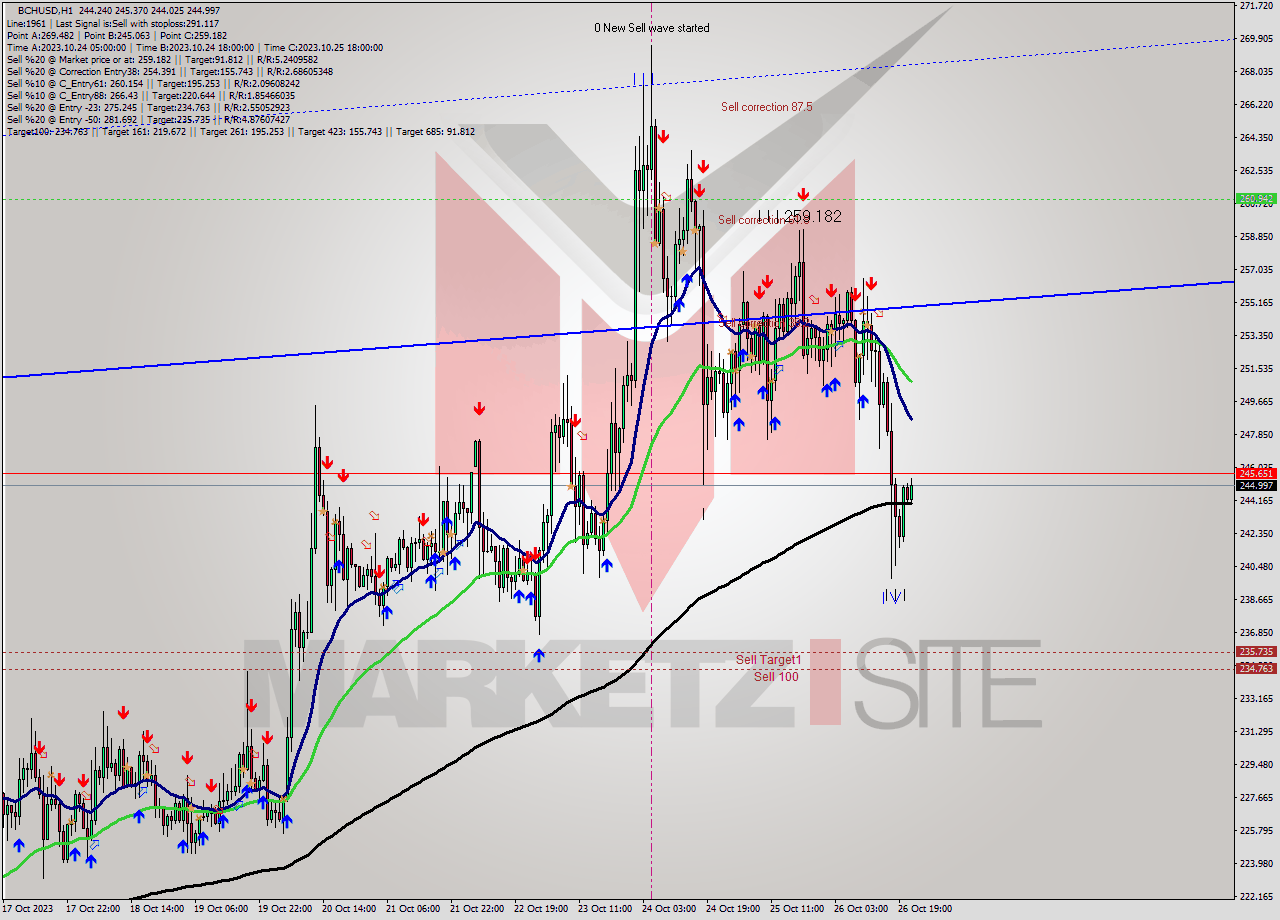The width and height of the screenshot is (1280, 920).
Task: Click the 249.665 price axis label
Action: (1255, 401)
